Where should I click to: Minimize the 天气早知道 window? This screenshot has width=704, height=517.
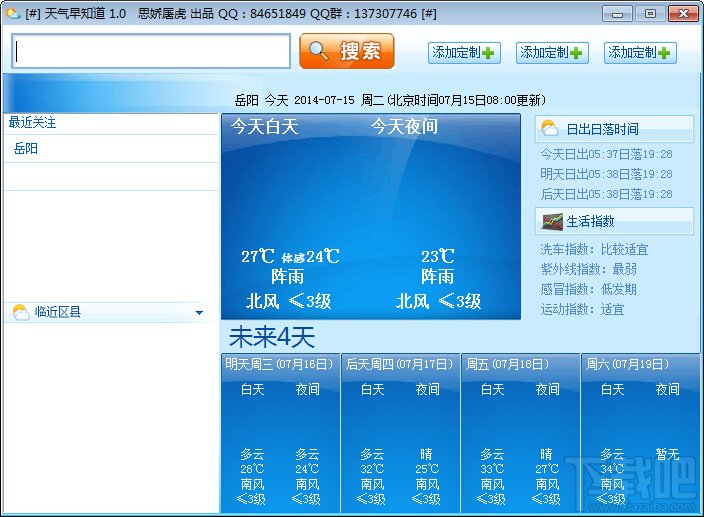tap(617, 14)
